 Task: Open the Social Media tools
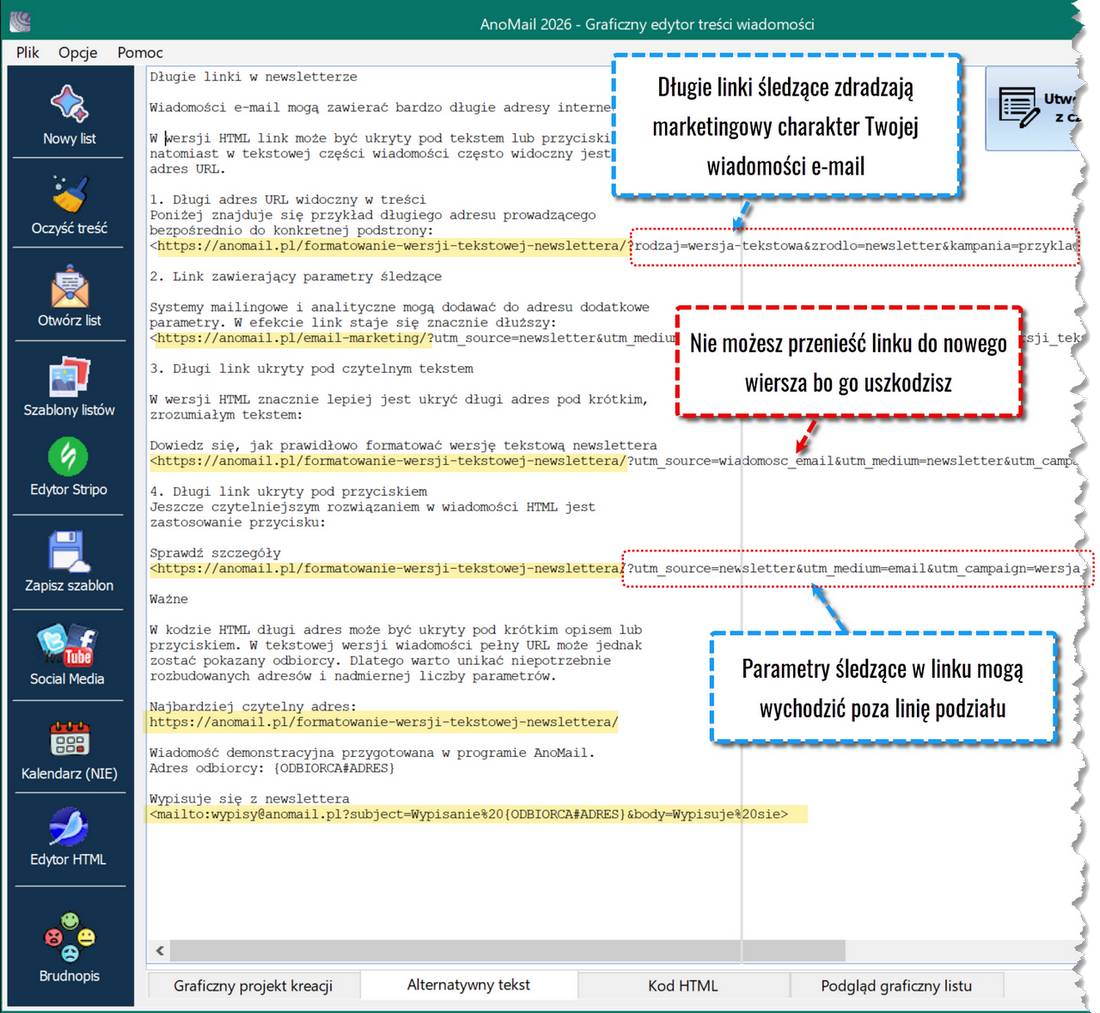tap(67, 654)
